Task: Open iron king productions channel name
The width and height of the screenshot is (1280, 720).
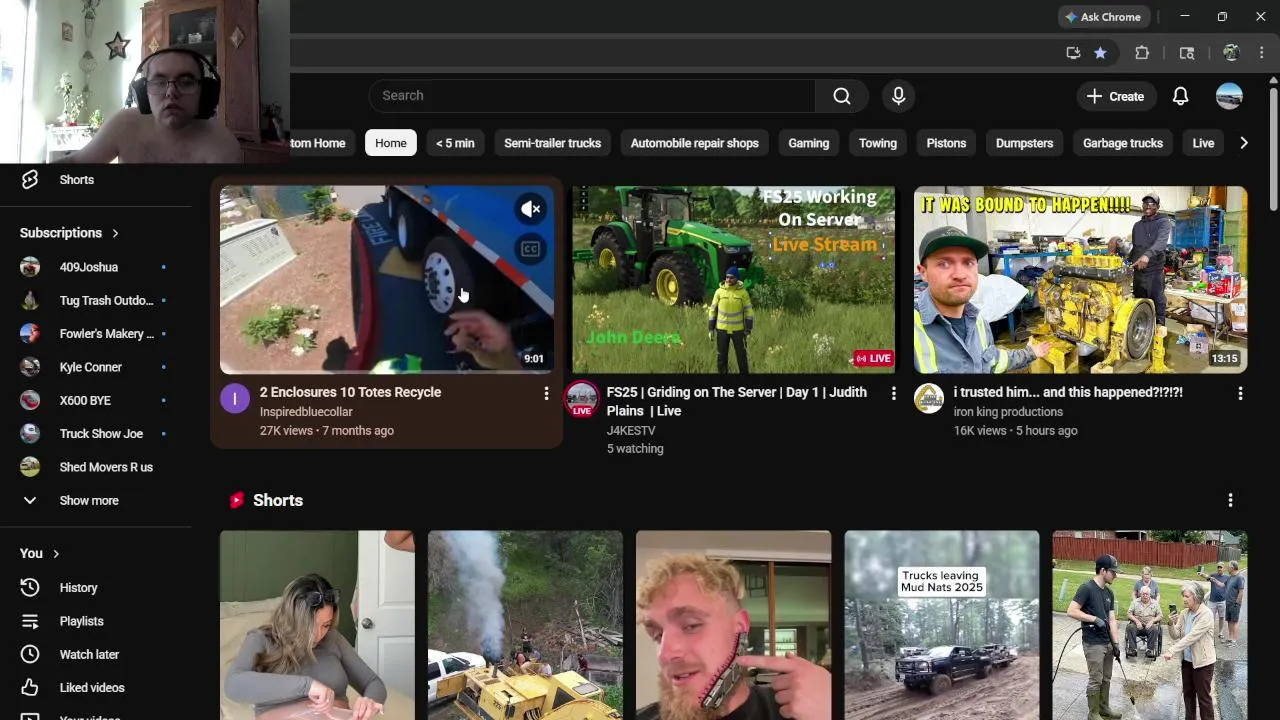Action: click(x=1008, y=412)
